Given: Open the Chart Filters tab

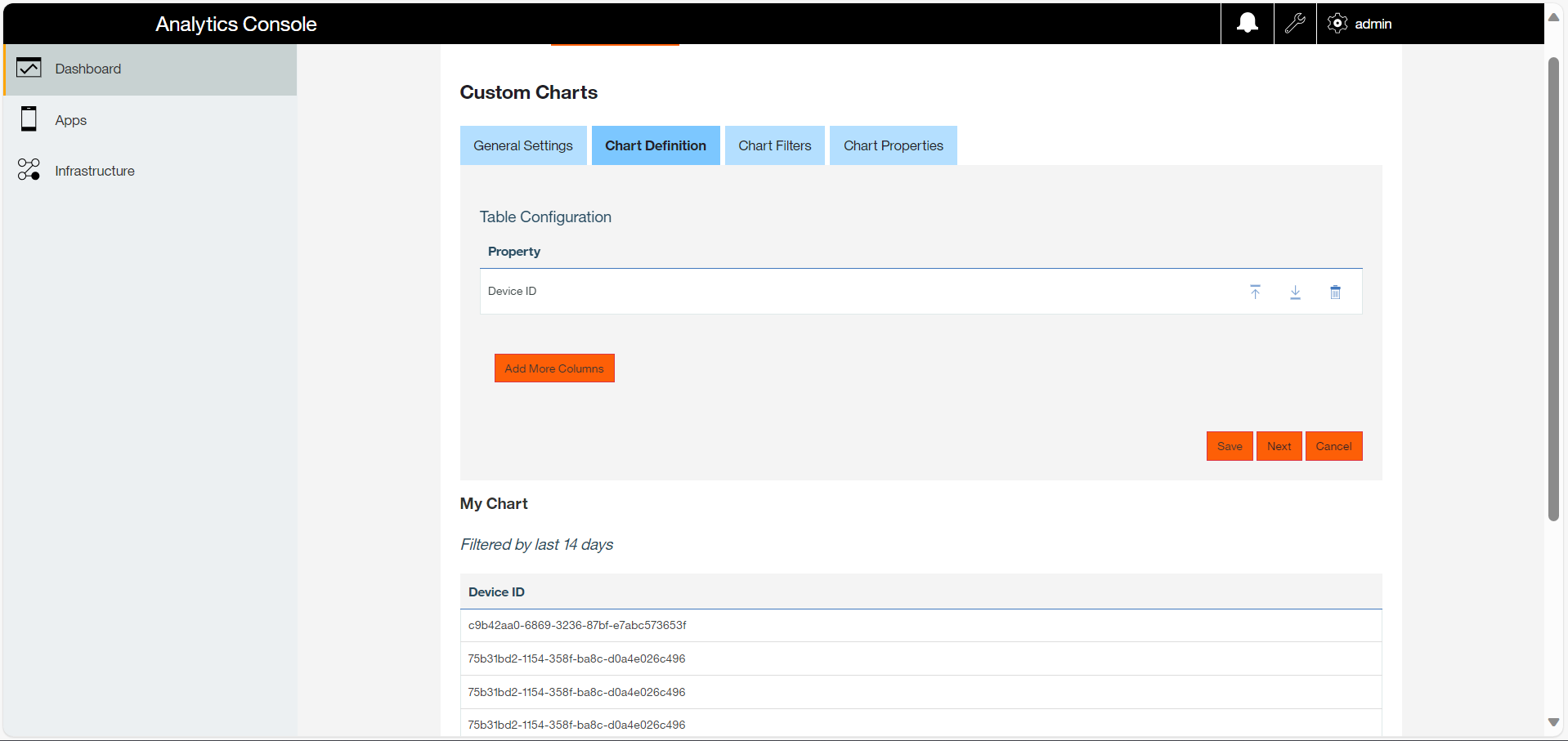Looking at the screenshot, I should tap(775, 145).
